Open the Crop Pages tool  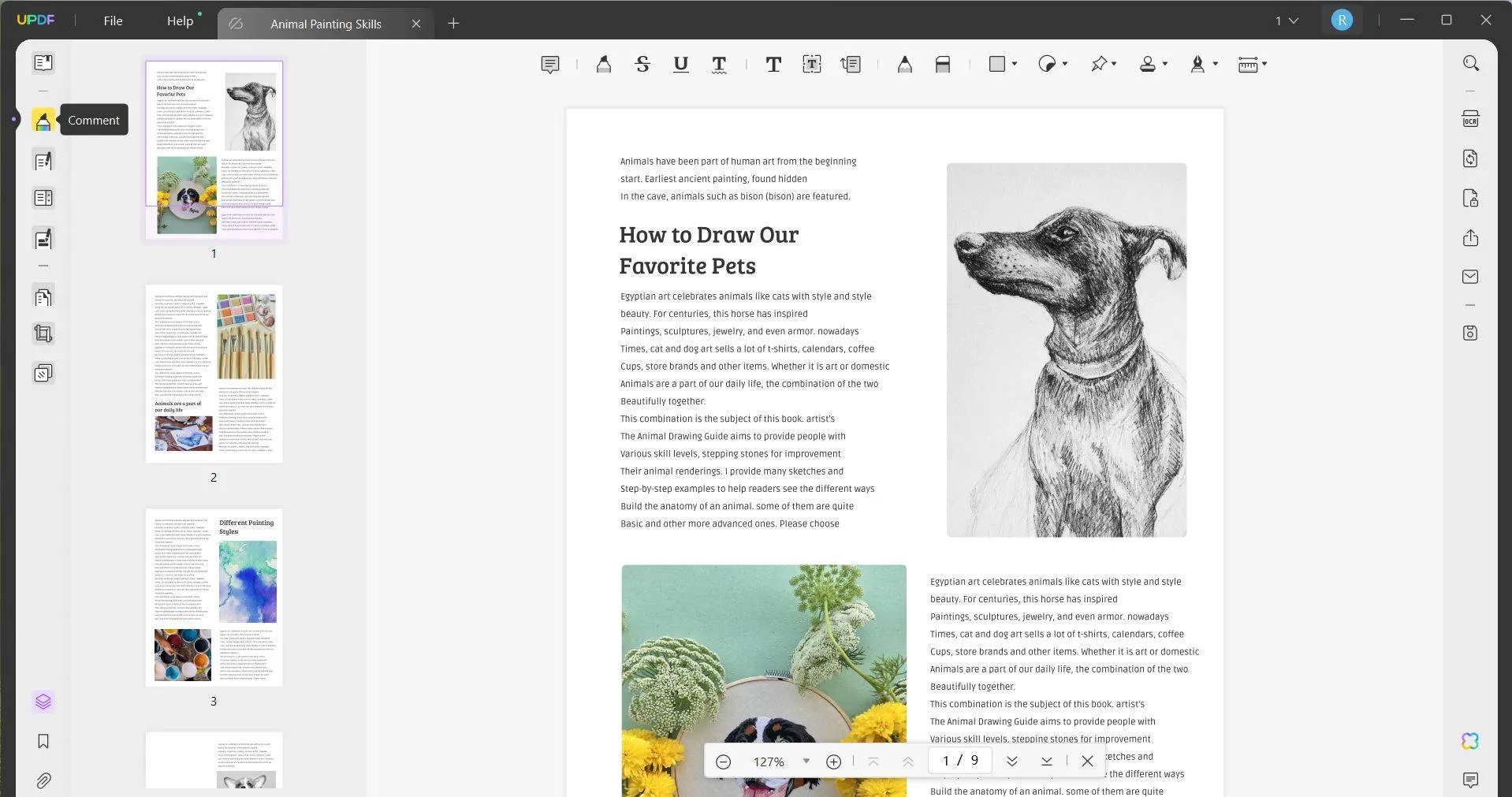click(43, 334)
